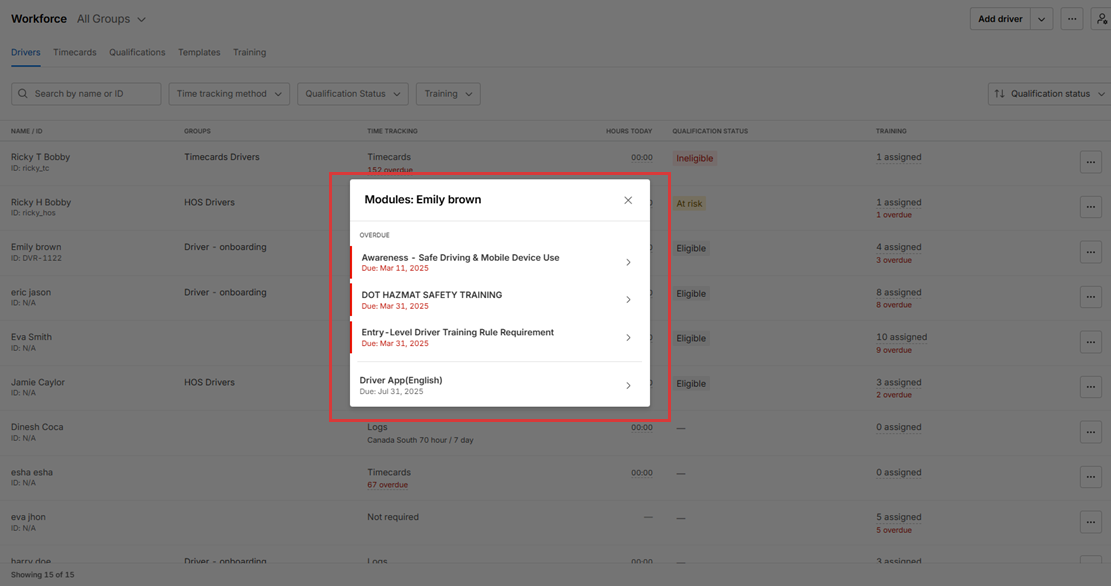Close the Modules: Emily brown dialog
The width and height of the screenshot is (1111, 586).
(628, 200)
